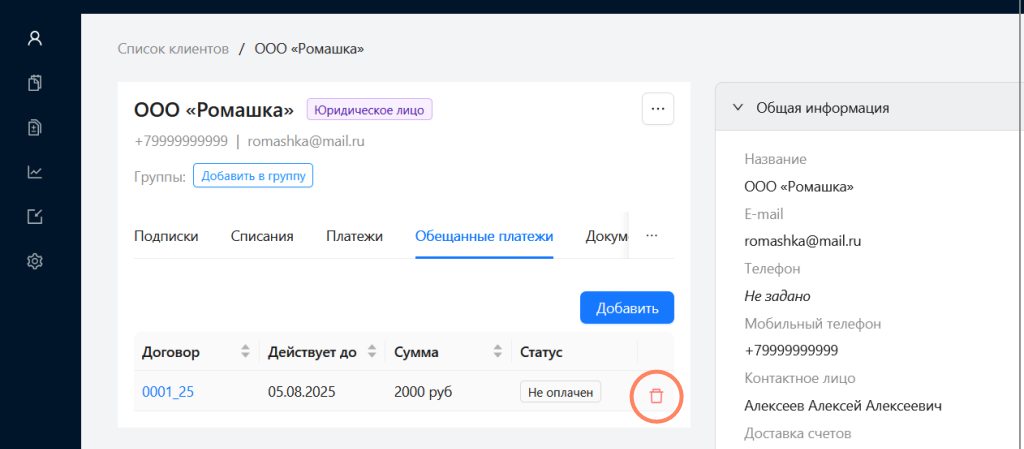Click the Не задано phone value
Screen dimensions: 1024x449
(777, 296)
